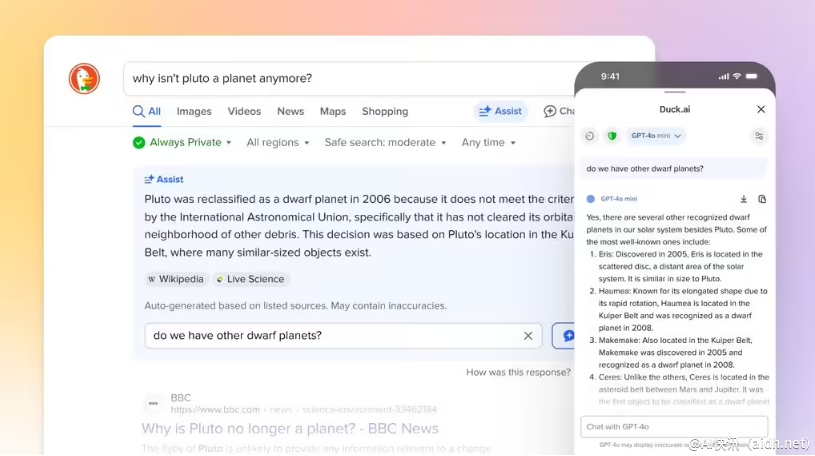
Task: Open the Any time filter
Action: pos(489,142)
